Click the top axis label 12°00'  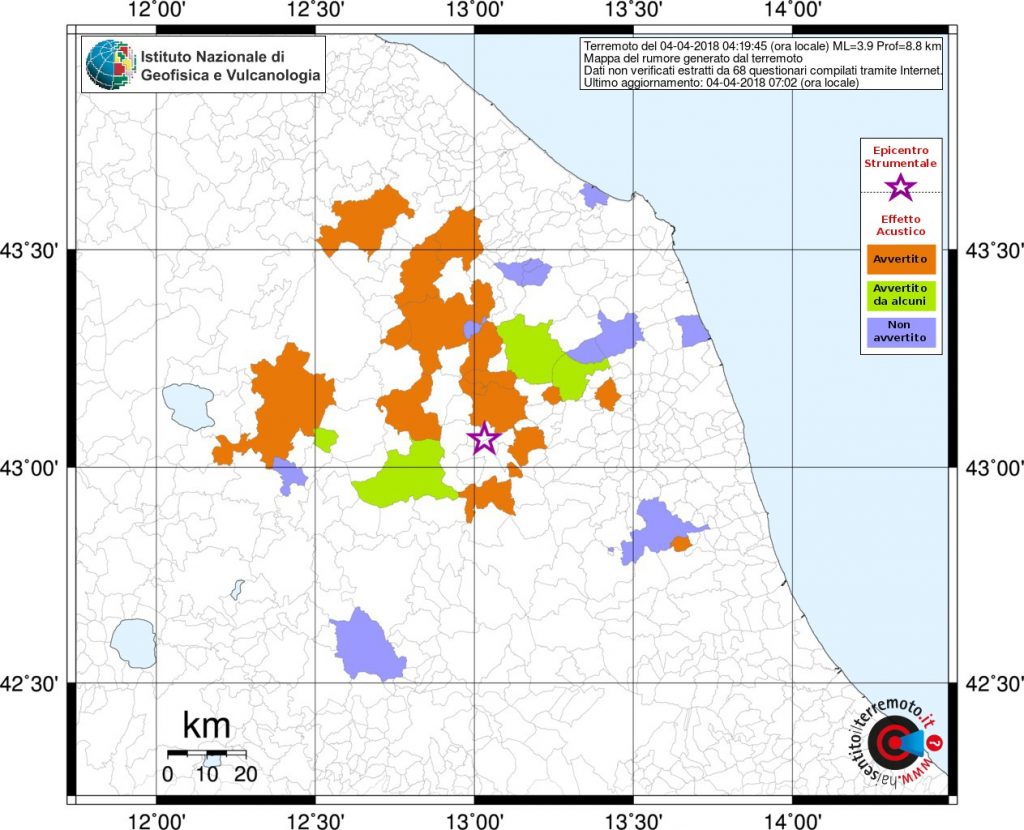(156, 11)
